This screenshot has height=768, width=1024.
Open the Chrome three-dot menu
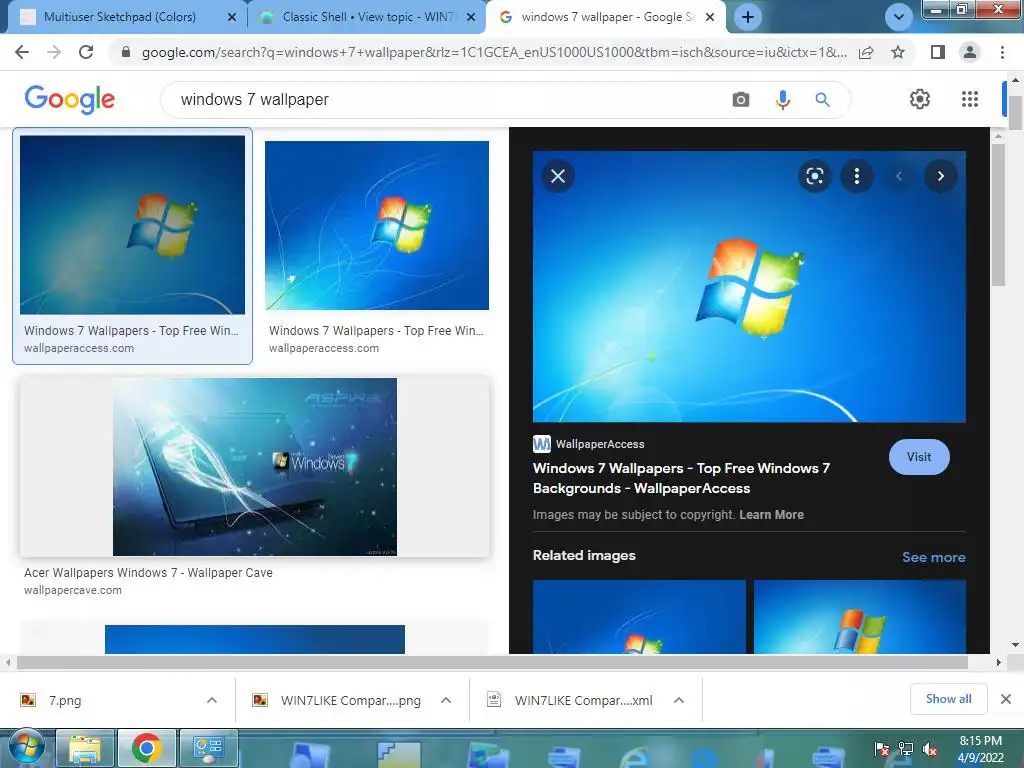[1002, 52]
